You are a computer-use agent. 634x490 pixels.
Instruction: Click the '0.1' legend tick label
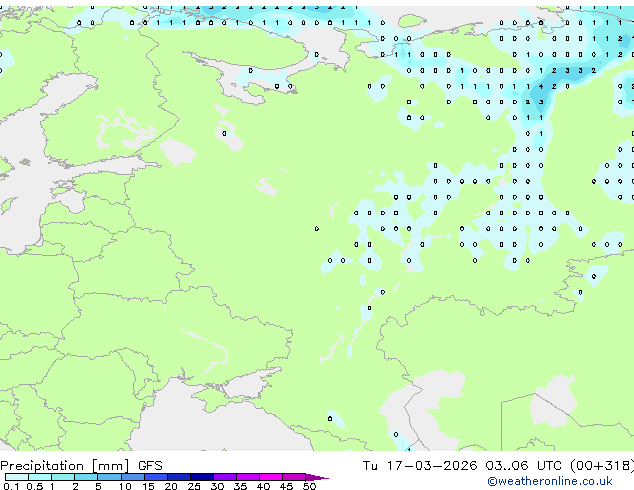(x=11, y=486)
